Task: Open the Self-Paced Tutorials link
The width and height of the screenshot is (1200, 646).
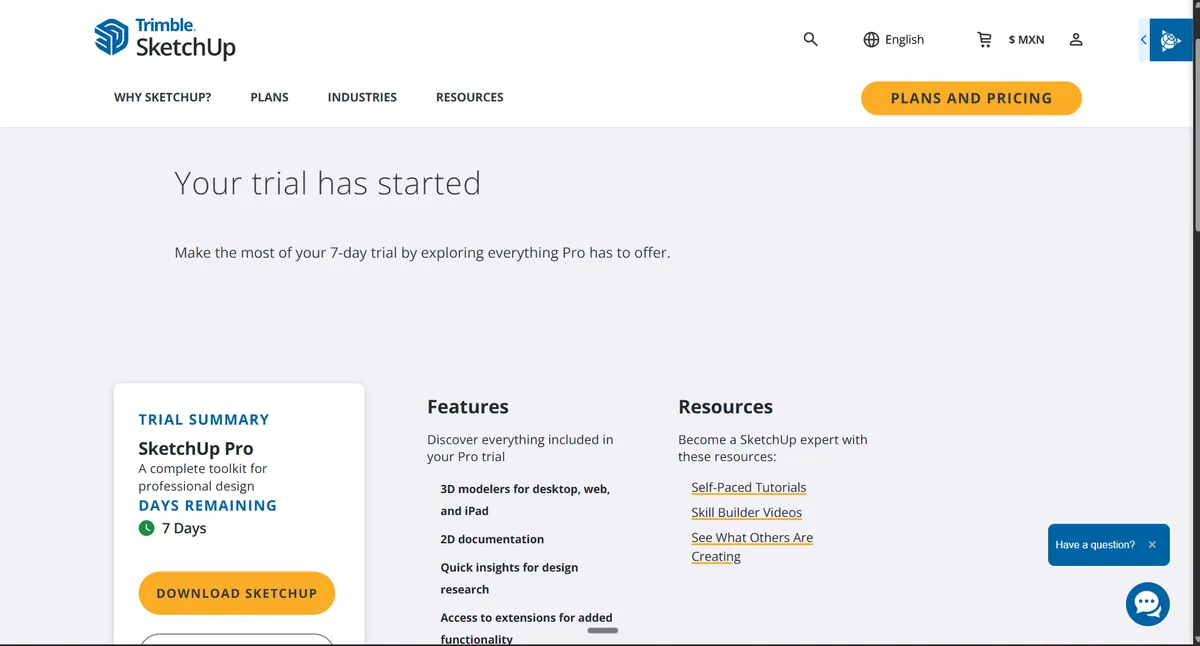Action: pos(748,488)
